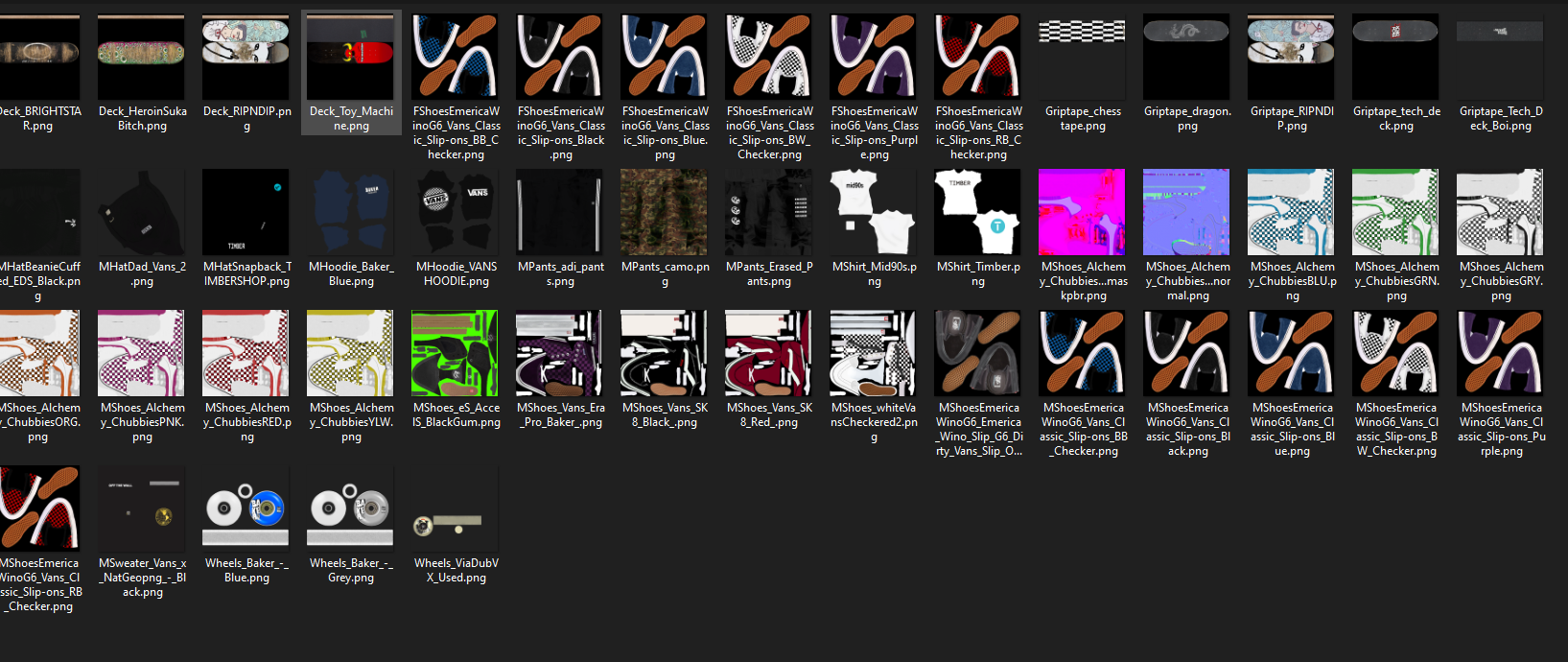The image size is (1568, 662).
Task: Click the 'MPants_camo.png' file name
Action: (x=665, y=273)
